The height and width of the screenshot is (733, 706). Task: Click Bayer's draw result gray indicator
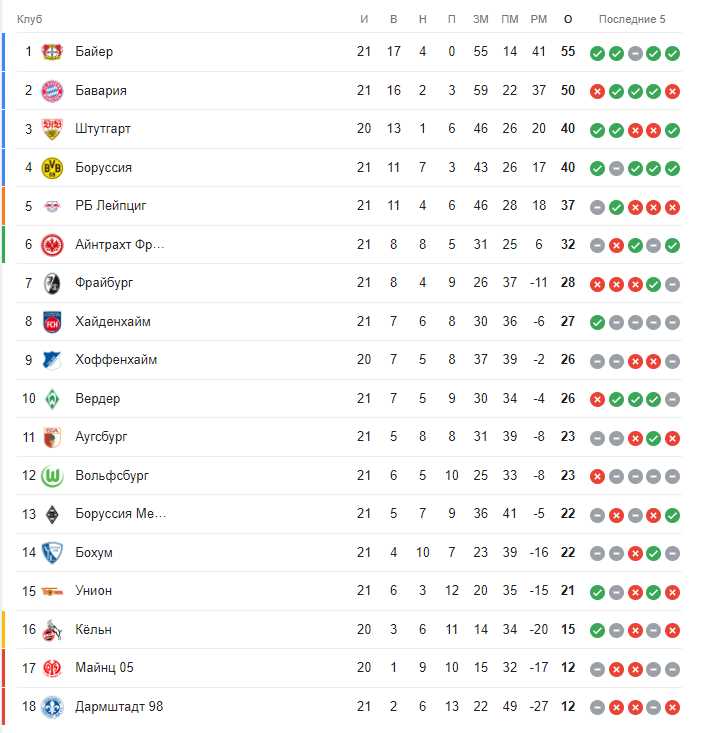point(635,54)
